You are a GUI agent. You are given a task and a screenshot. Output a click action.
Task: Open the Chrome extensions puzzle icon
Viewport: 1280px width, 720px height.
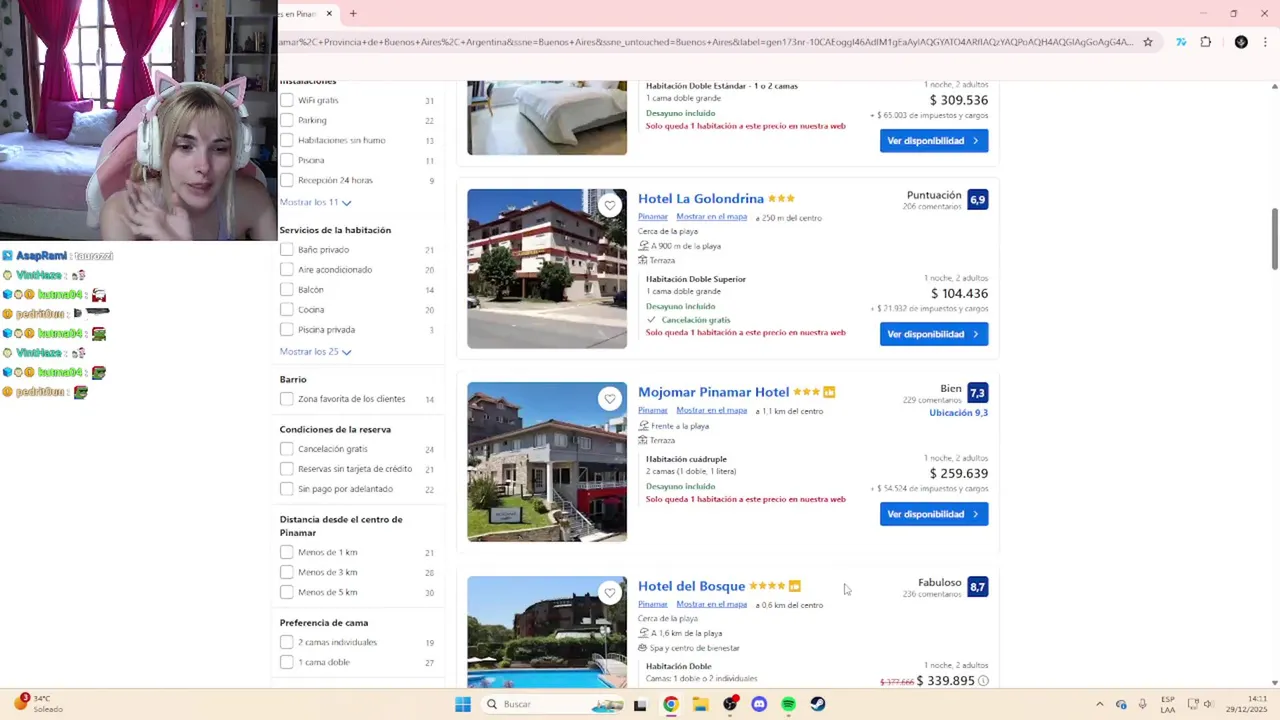[1205, 42]
